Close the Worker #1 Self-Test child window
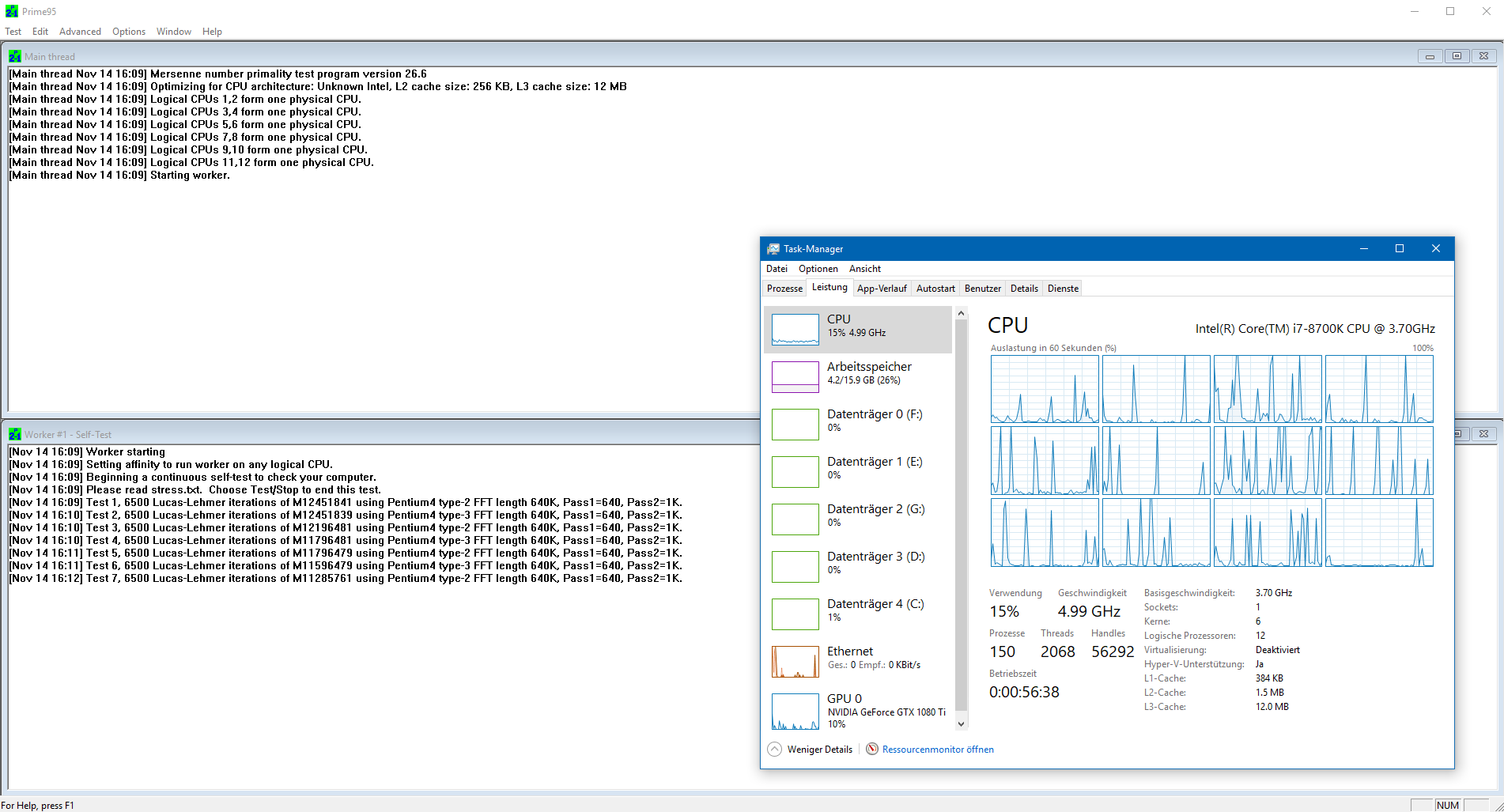This screenshot has width=1504, height=812. (1483, 434)
